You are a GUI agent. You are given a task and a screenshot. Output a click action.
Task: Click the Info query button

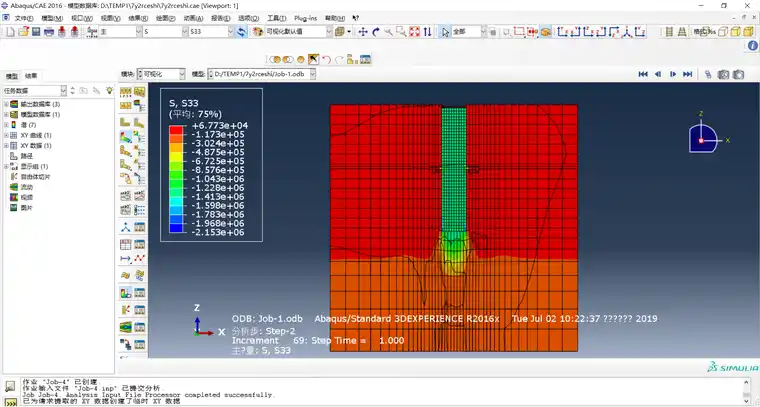pos(753,46)
